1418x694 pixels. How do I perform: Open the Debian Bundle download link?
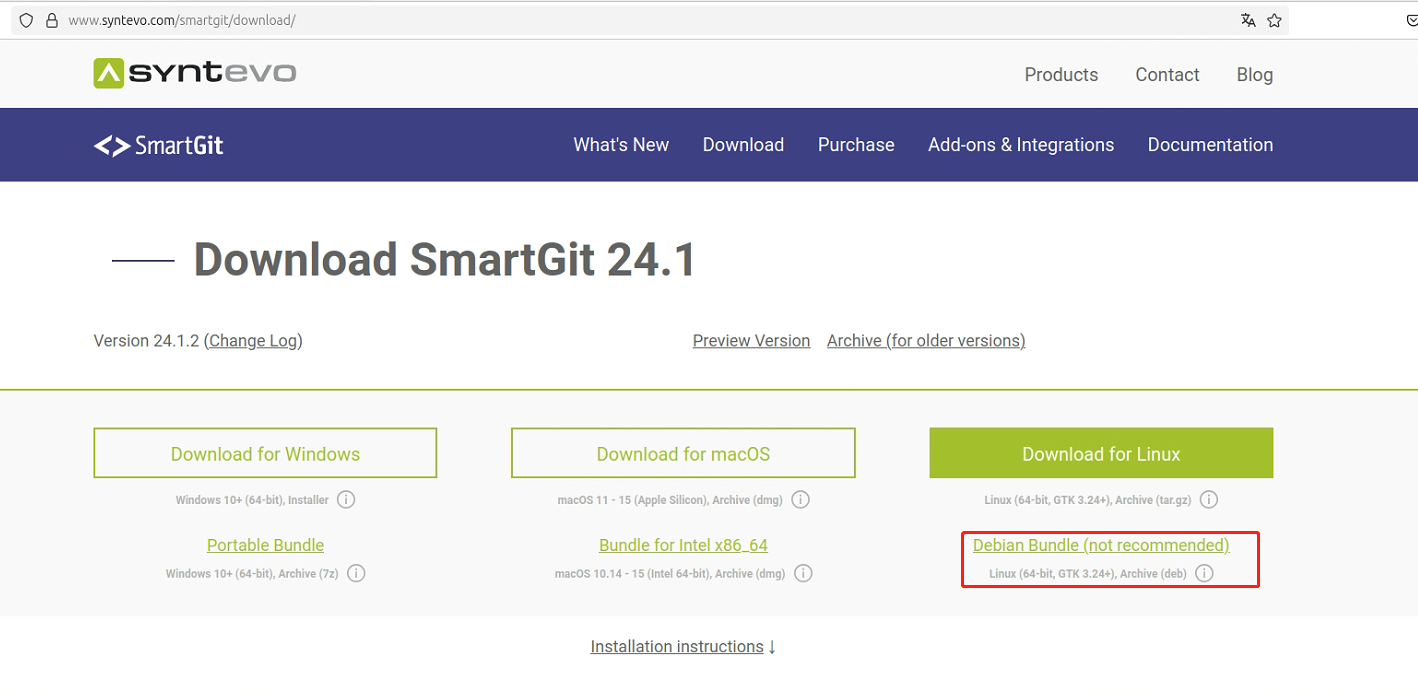click(x=1100, y=545)
